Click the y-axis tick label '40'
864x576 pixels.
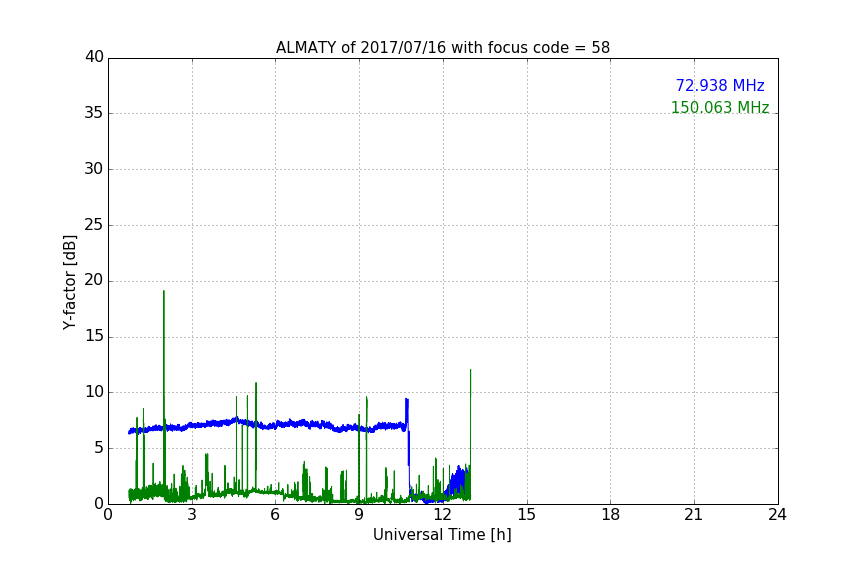94,57
